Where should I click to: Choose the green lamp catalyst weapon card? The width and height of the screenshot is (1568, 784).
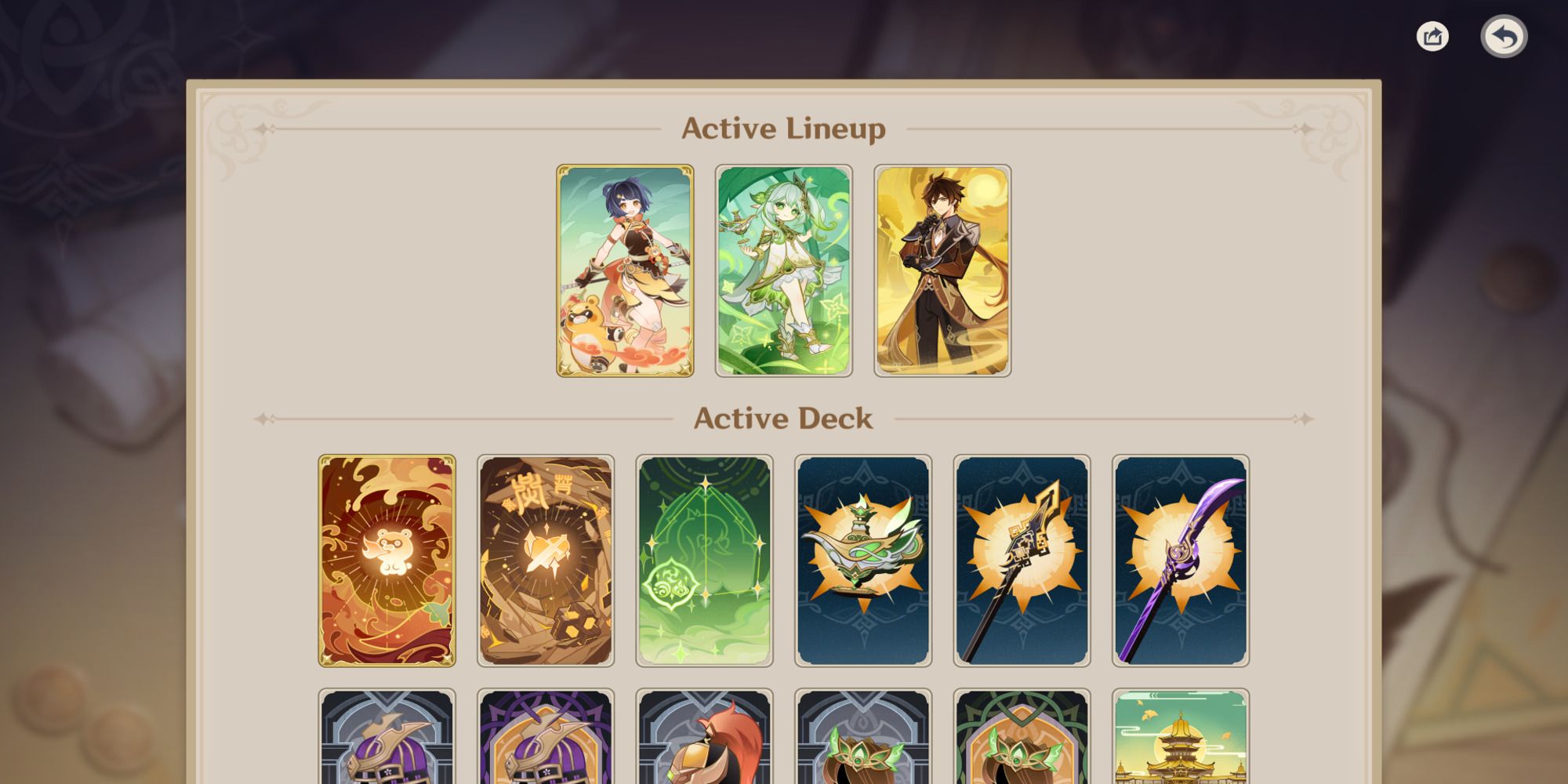tap(863, 561)
